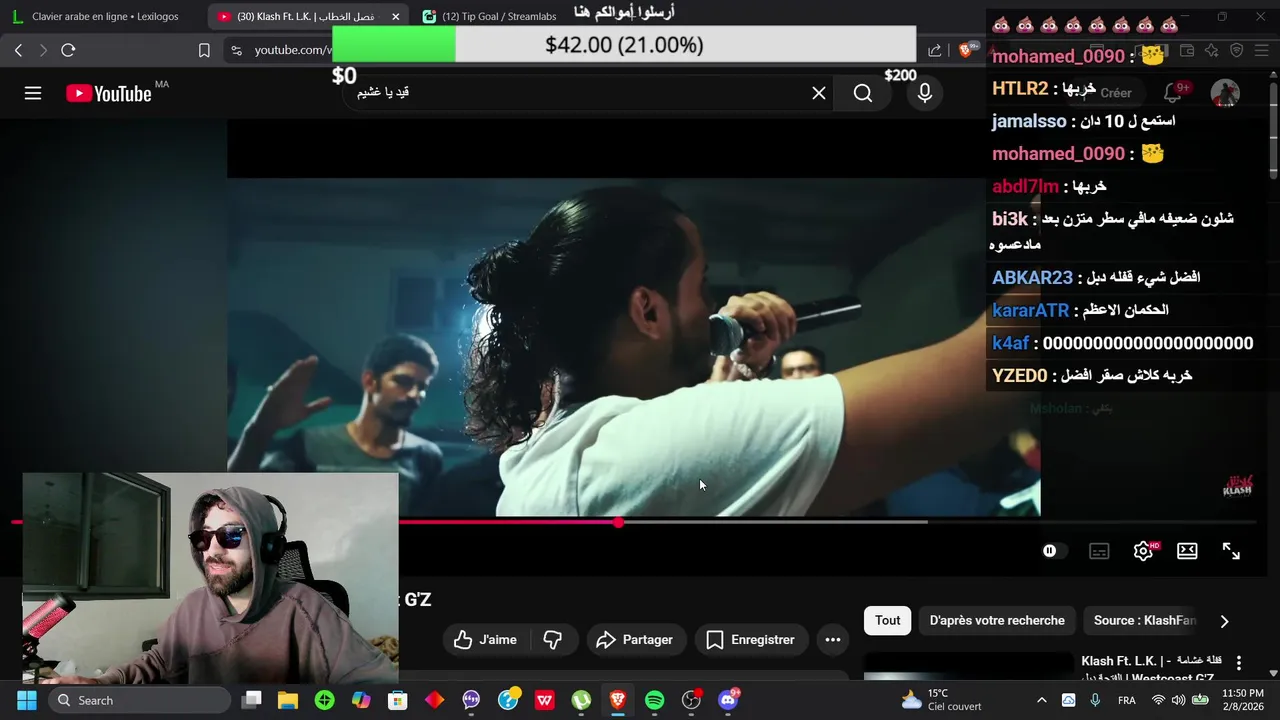Image resolution: width=1280 pixels, height=720 pixels.
Task: Open the YouTube hamburger guide menu
Action: 33,93
